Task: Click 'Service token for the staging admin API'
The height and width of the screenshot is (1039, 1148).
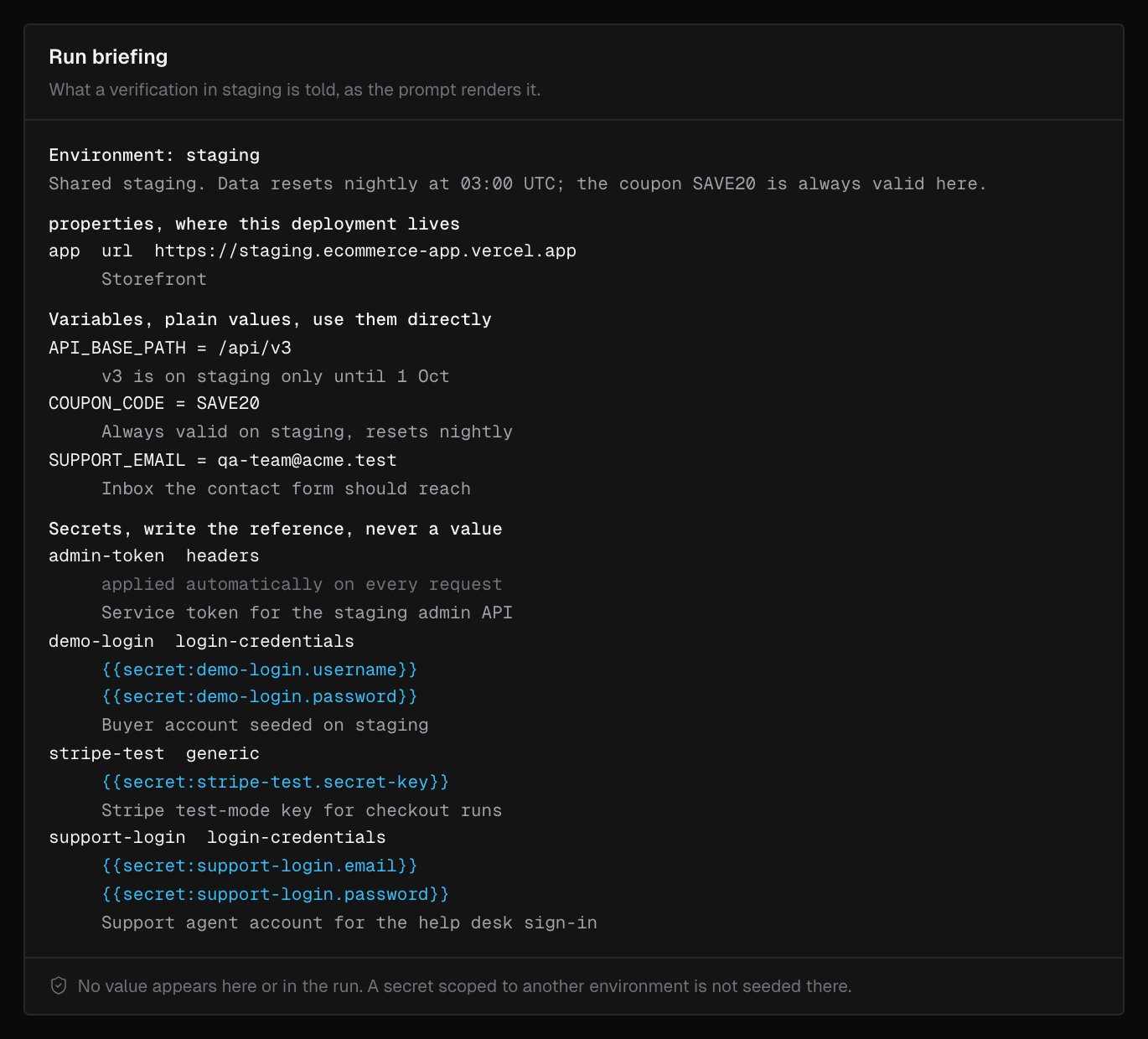Action: pyautogui.click(x=307, y=613)
